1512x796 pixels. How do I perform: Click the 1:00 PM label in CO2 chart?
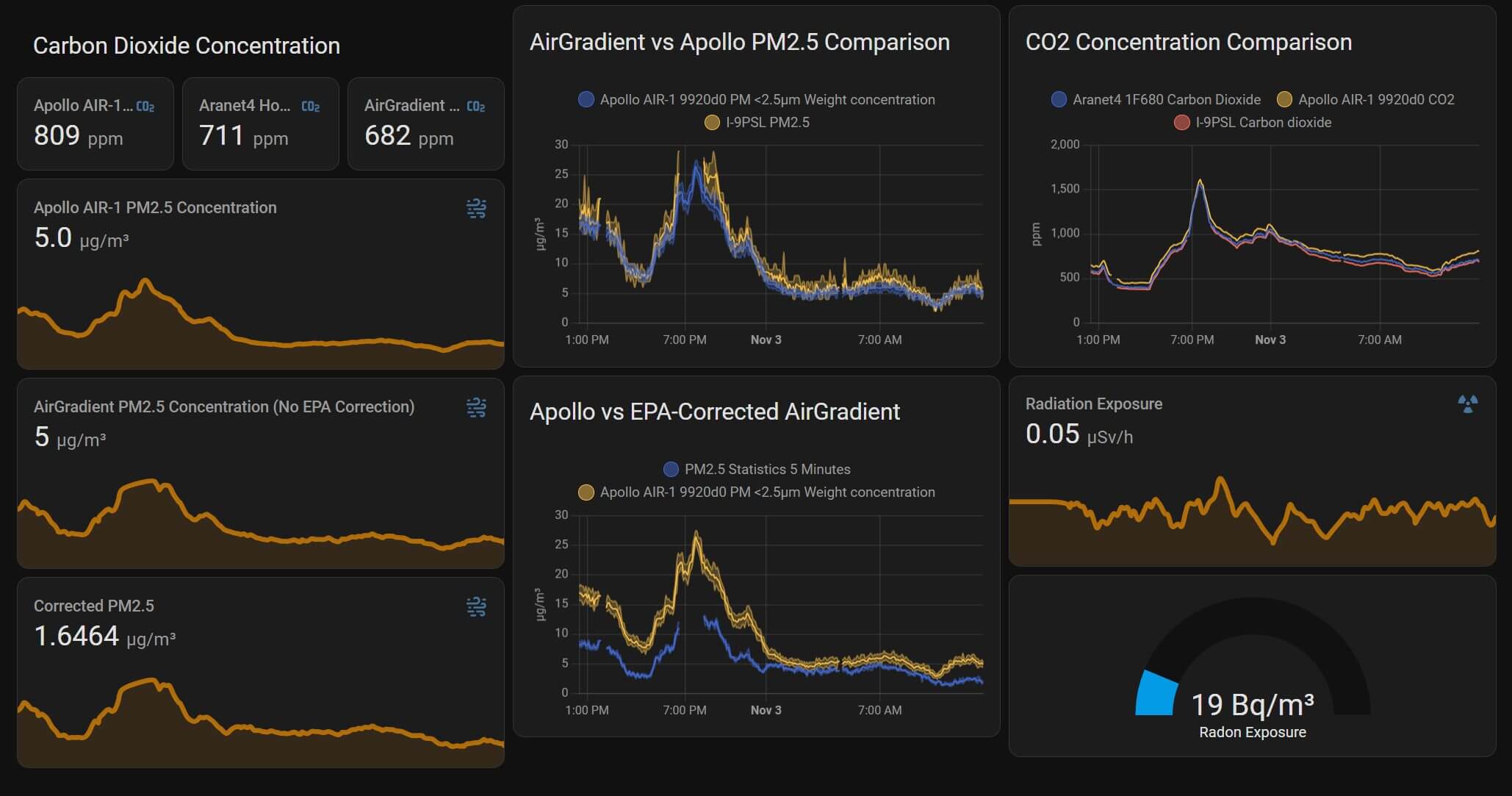[x=1098, y=340]
